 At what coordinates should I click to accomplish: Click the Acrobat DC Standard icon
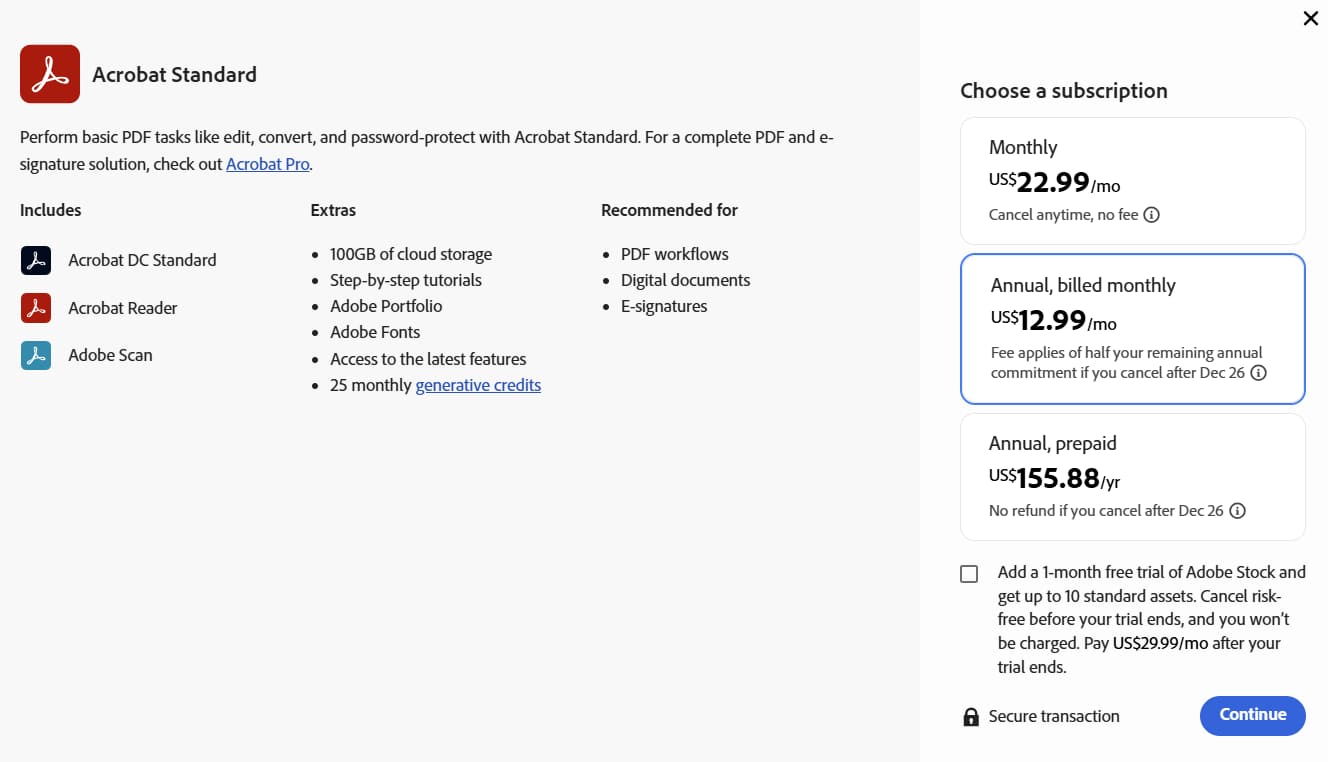(37, 259)
